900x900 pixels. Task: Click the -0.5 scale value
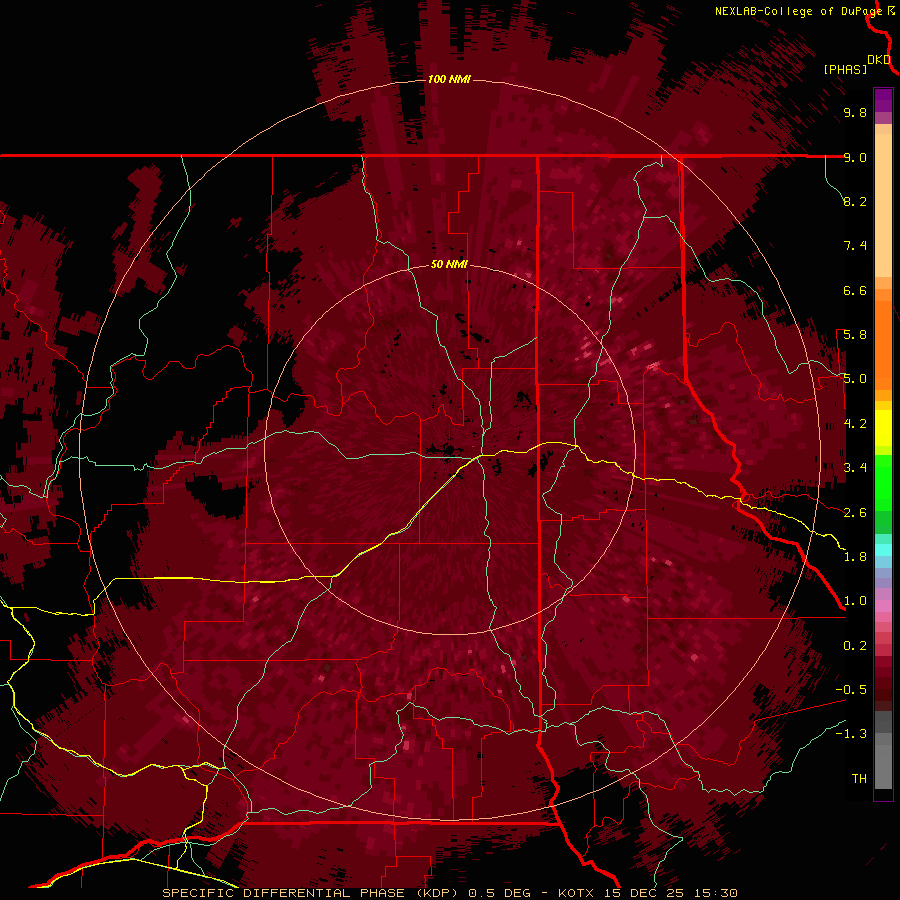851,690
